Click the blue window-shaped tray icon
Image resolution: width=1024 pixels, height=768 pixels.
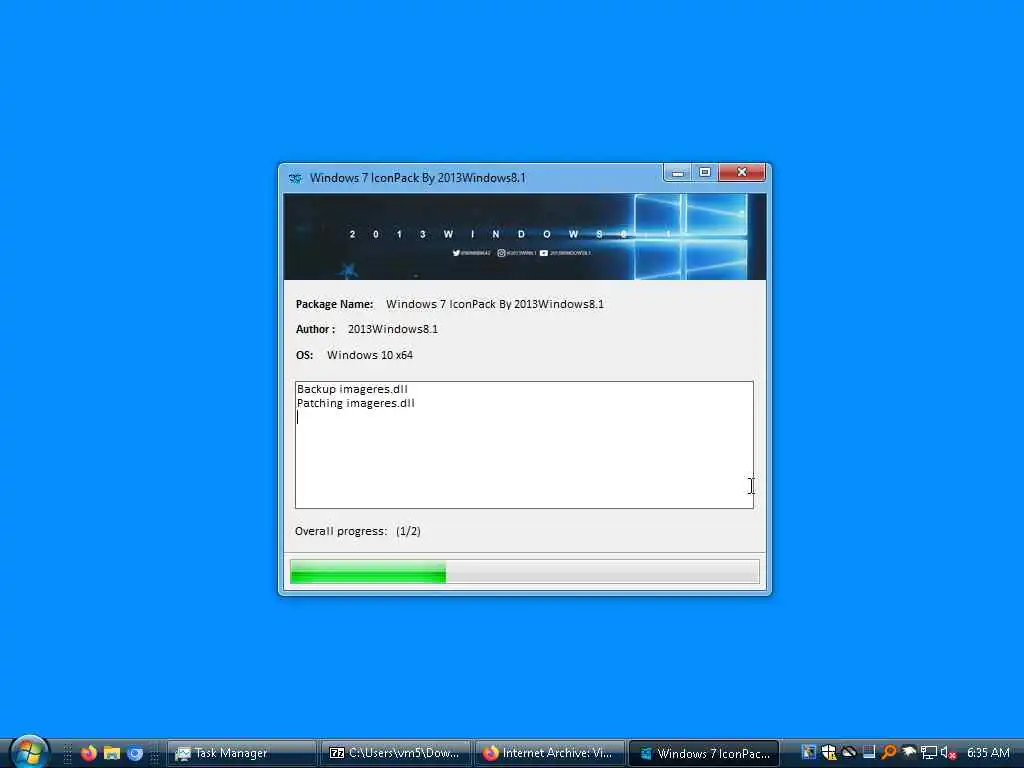(x=869, y=752)
